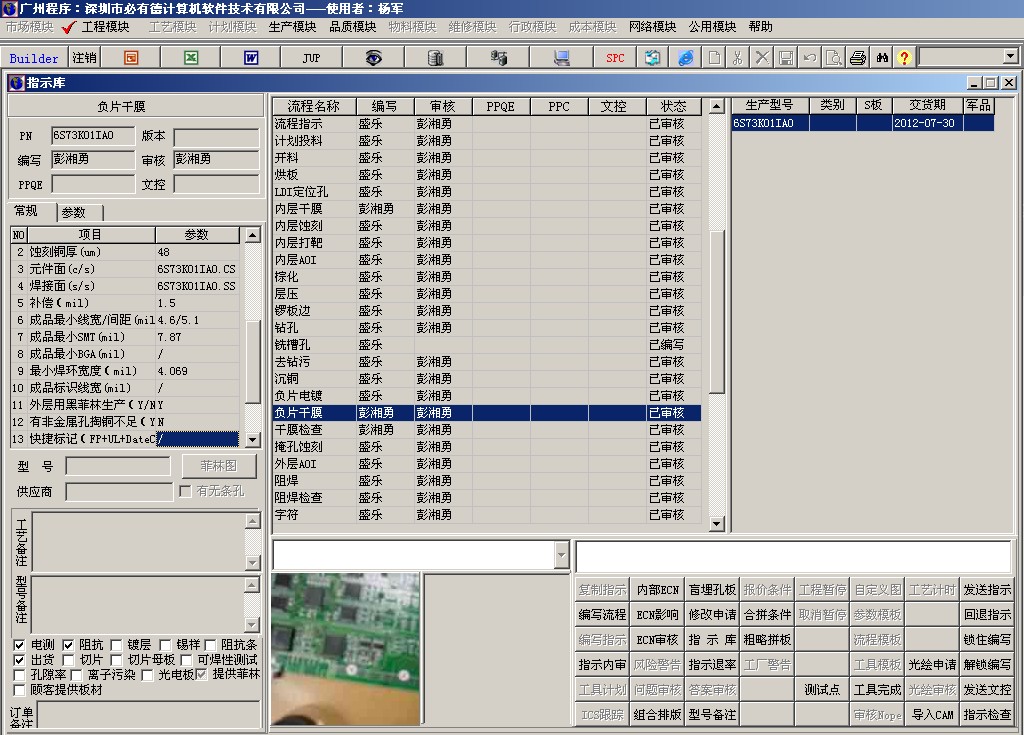Image resolution: width=1024 pixels, height=735 pixels.
Task: Open the toolbar combo box dropdown
Action: click(1010, 56)
